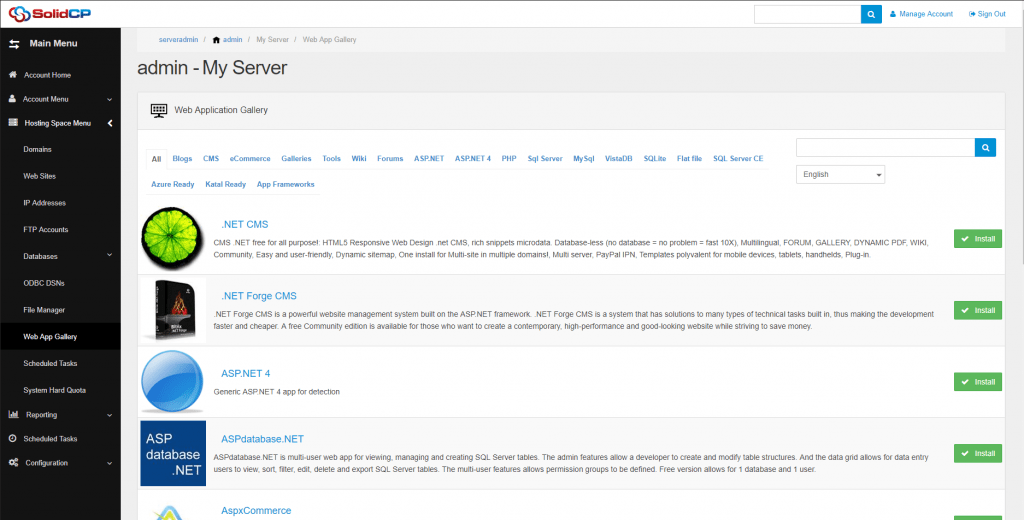This screenshot has height=520, width=1024.
Task: Click the ASP.NET 4 blue sphere icon
Action: (x=173, y=382)
